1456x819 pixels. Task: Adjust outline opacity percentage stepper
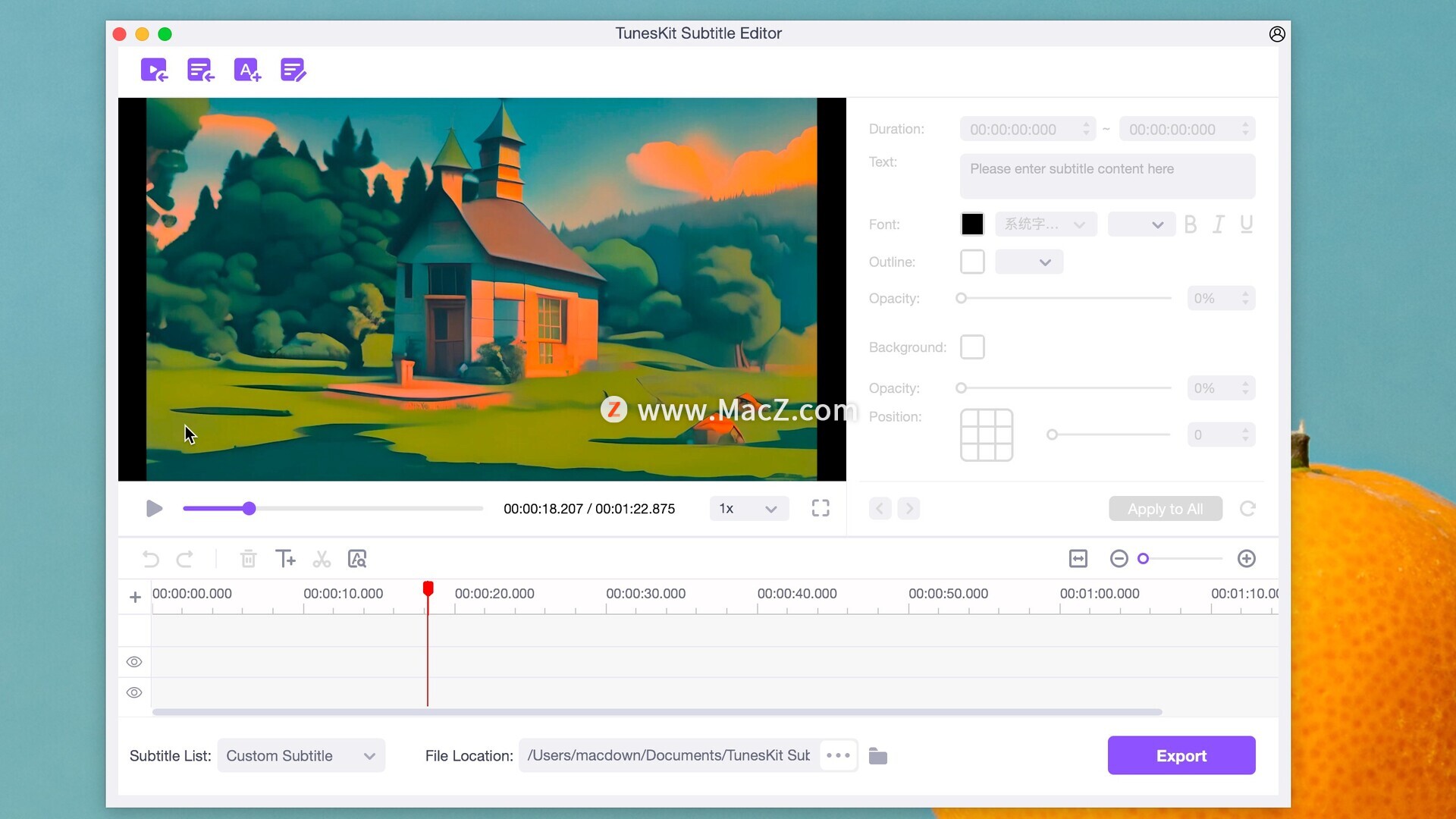tap(1244, 298)
